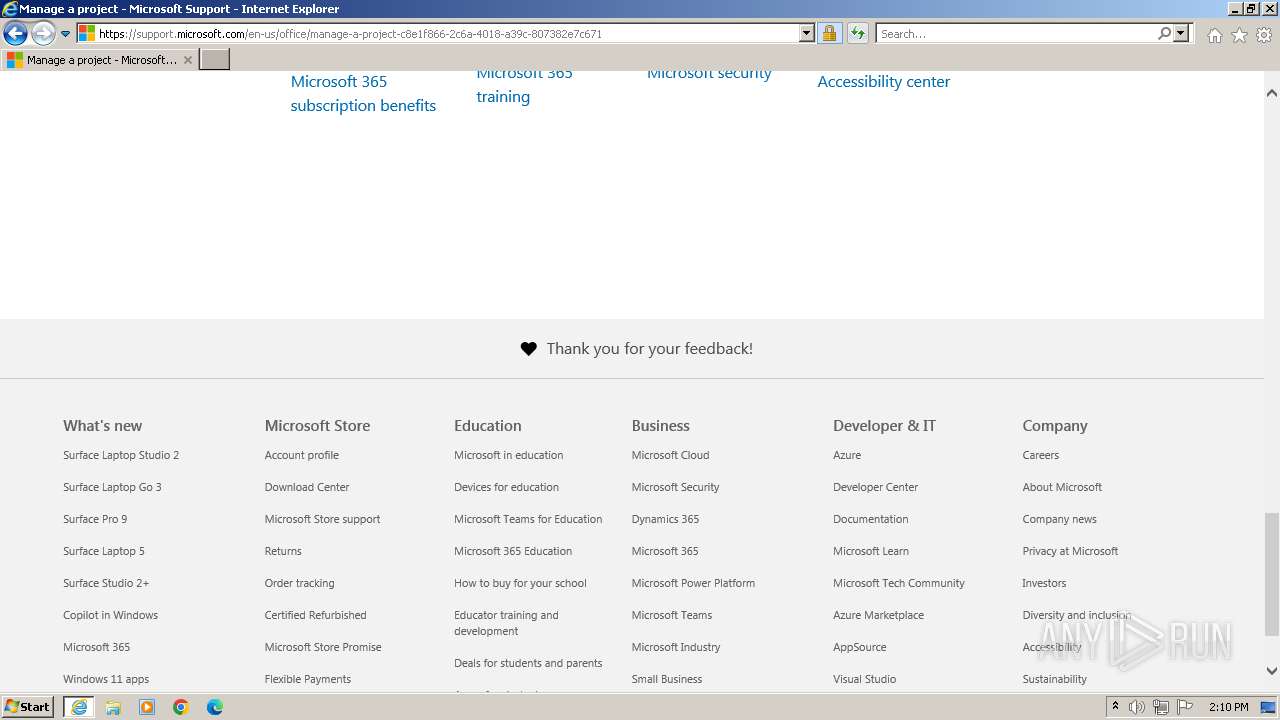The height and width of the screenshot is (720, 1280).
Task: Open Deals for students and parents link
Action: pyautogui.click(x=528, y=663)
